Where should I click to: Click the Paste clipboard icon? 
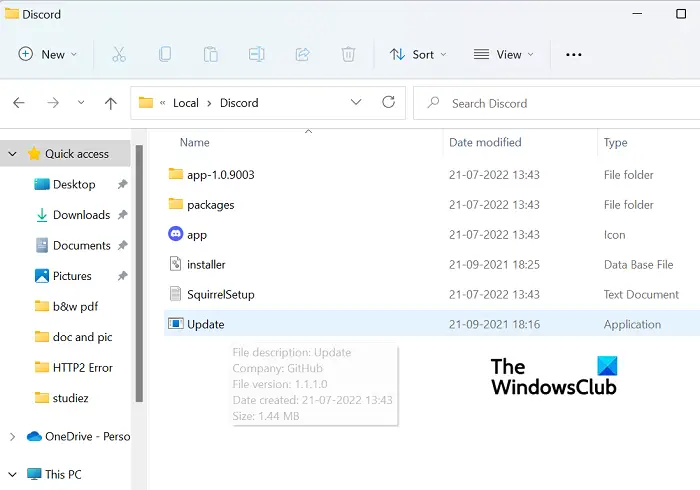(x=211, y=54)
